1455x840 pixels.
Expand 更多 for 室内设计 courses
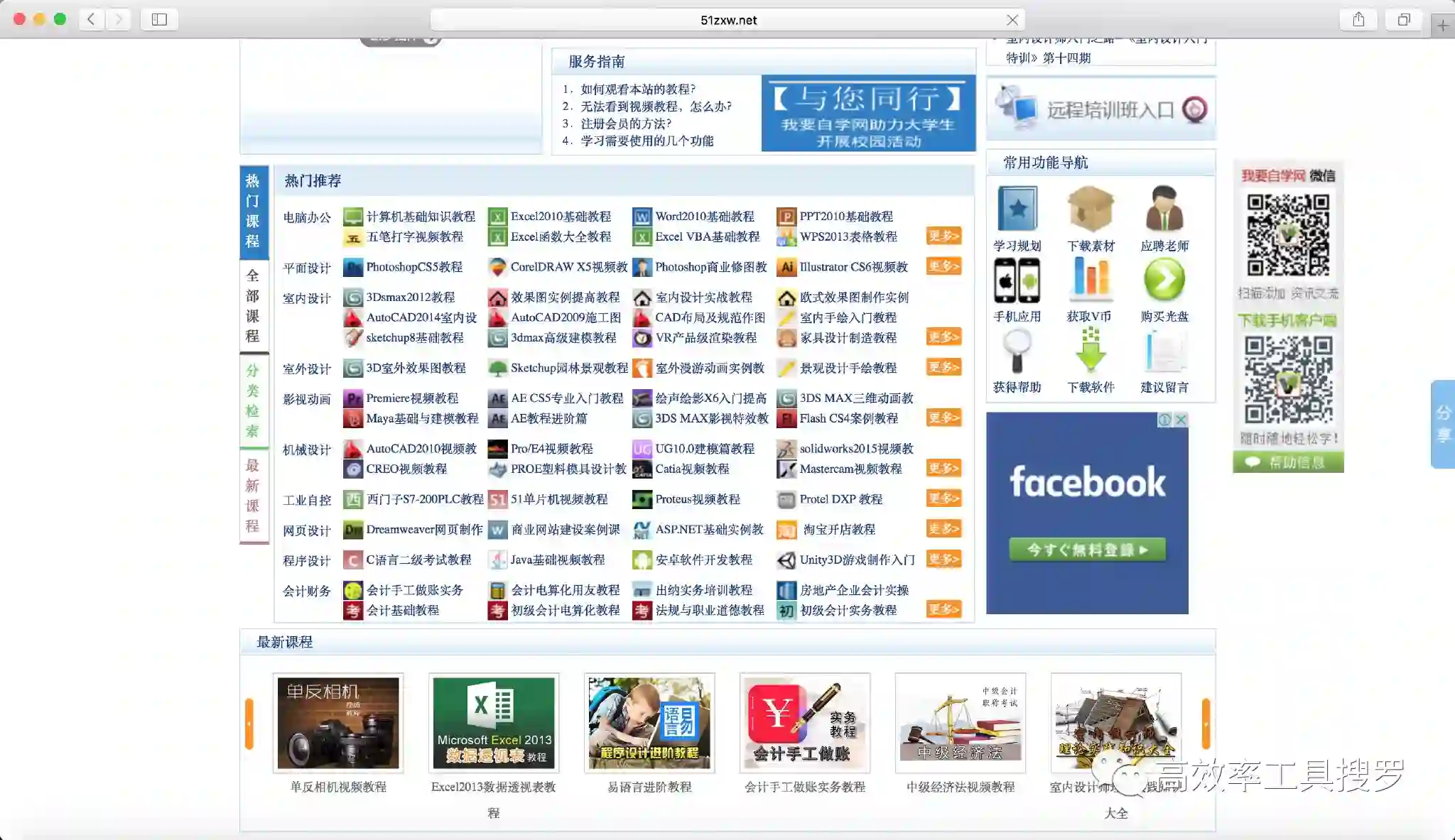[943, 337]
